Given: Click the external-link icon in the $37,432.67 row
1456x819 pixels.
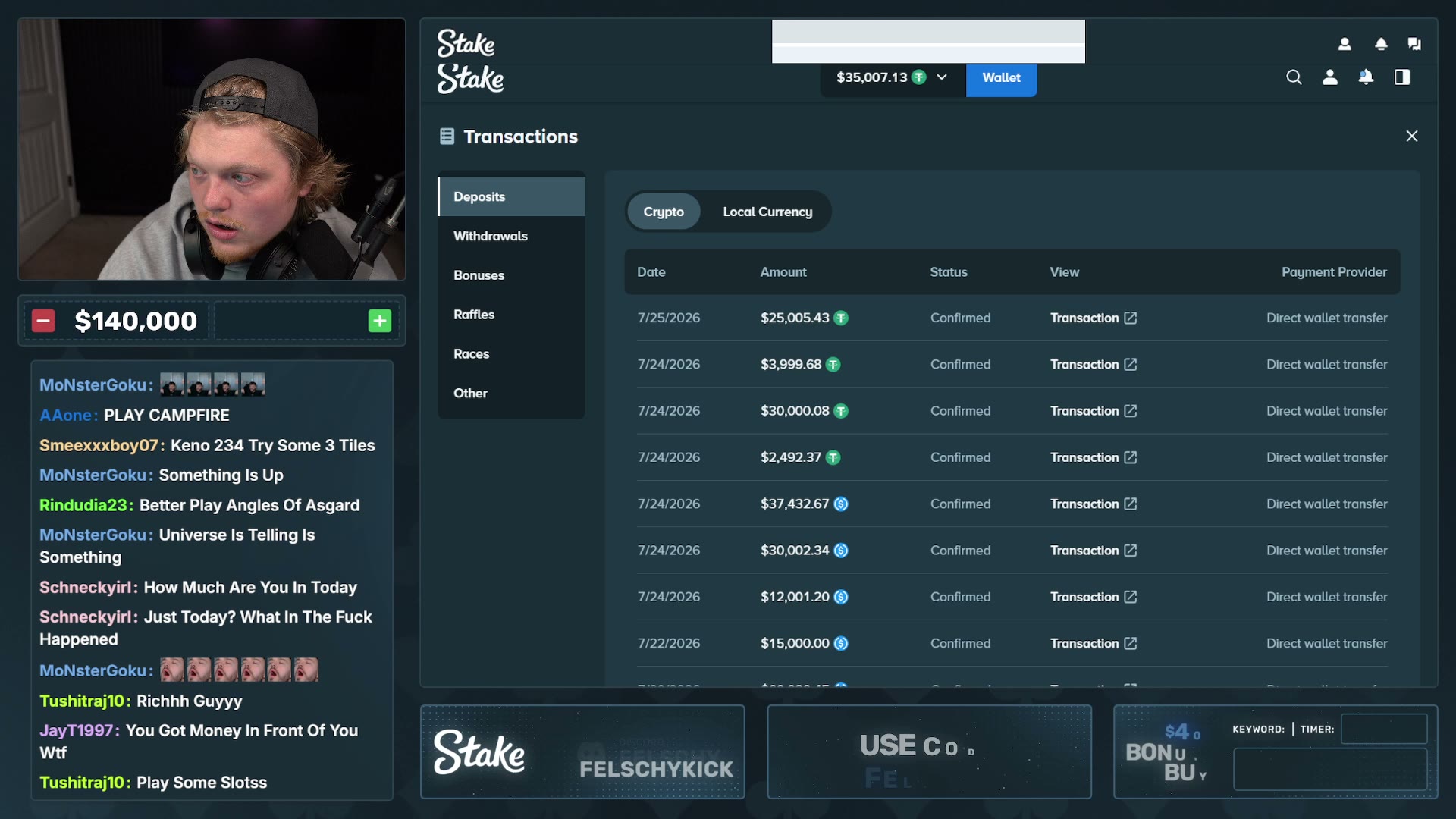Looking at the screenshot, I should [1131, 504].
